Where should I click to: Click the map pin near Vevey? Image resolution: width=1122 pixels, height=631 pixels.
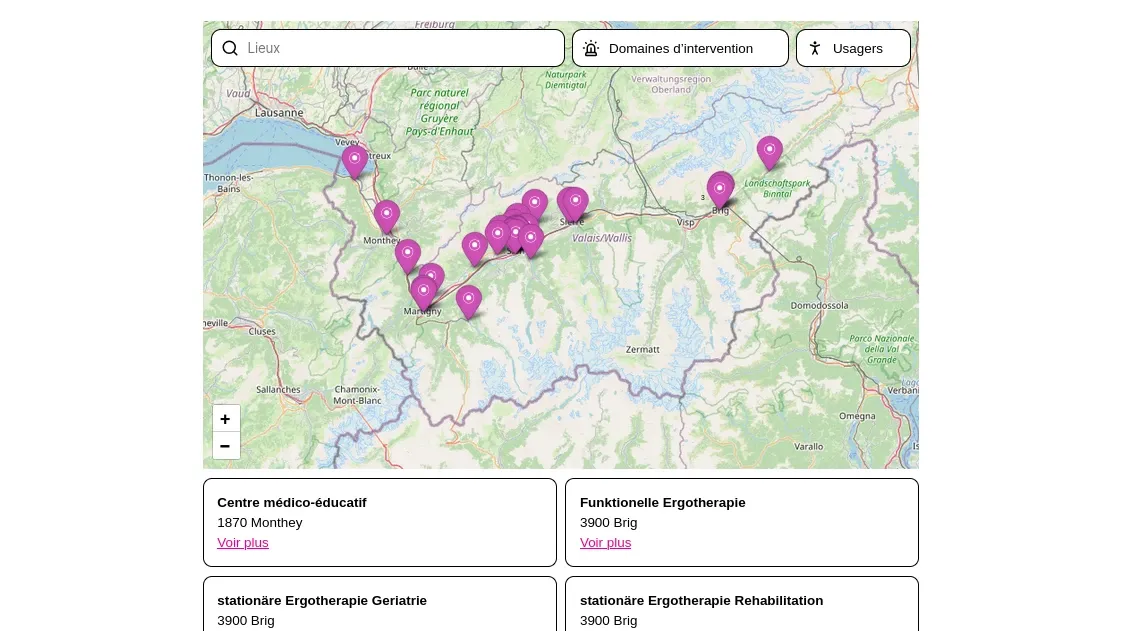tap(354, 160)
